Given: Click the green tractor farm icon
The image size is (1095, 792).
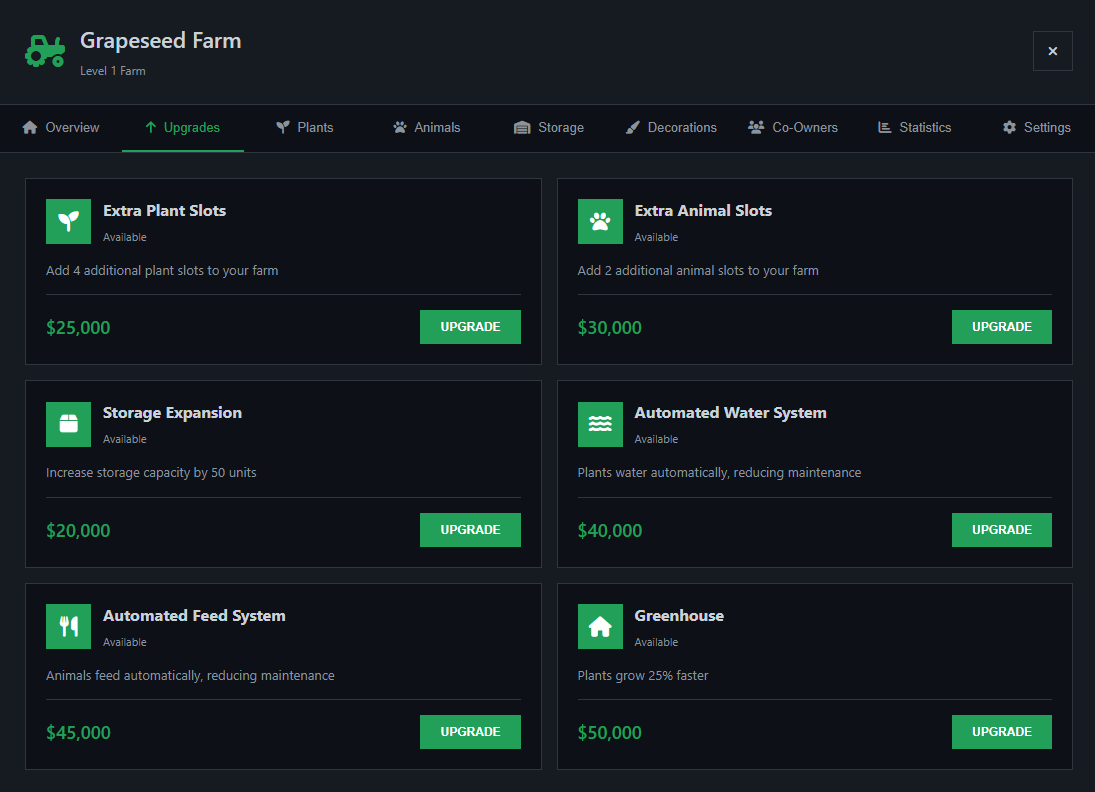Looking at the screenshot, I should tap(45, 50).
